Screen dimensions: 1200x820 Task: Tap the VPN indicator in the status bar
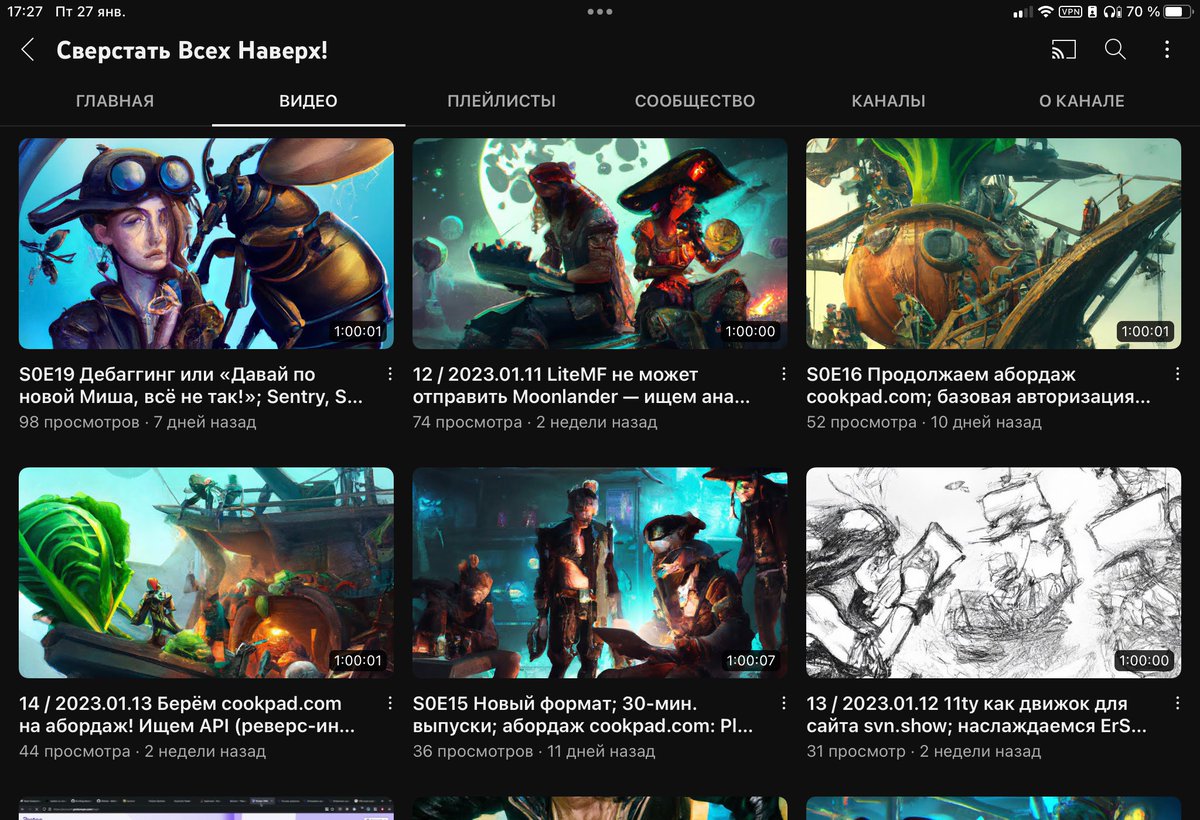pos(1071,12)
